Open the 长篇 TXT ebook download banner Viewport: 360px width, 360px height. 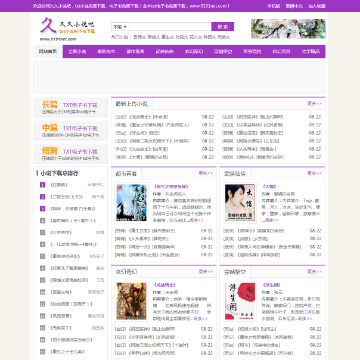click(70, 107)
